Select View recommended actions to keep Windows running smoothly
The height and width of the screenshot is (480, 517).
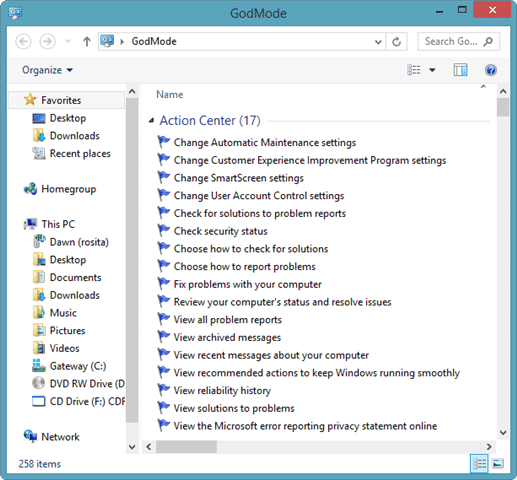click(x=317, y=373)
